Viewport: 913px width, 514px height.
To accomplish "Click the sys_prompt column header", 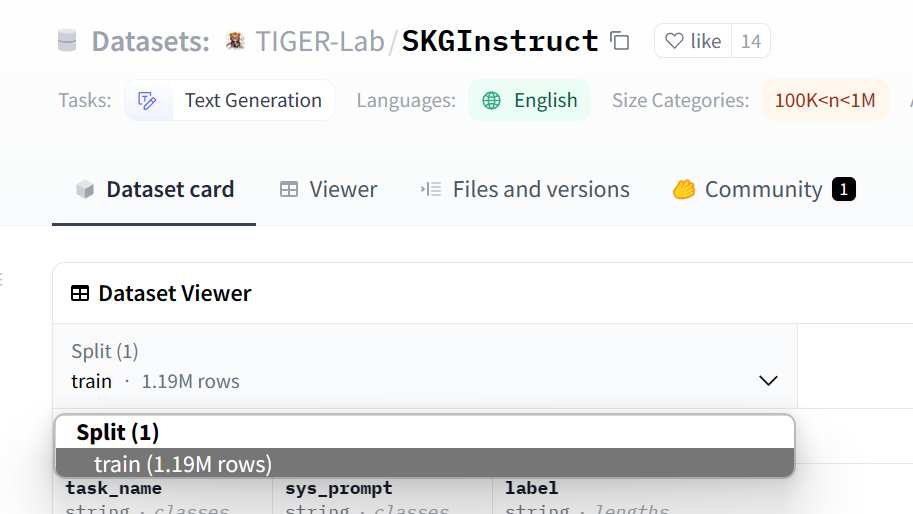I will click(339, 489).
